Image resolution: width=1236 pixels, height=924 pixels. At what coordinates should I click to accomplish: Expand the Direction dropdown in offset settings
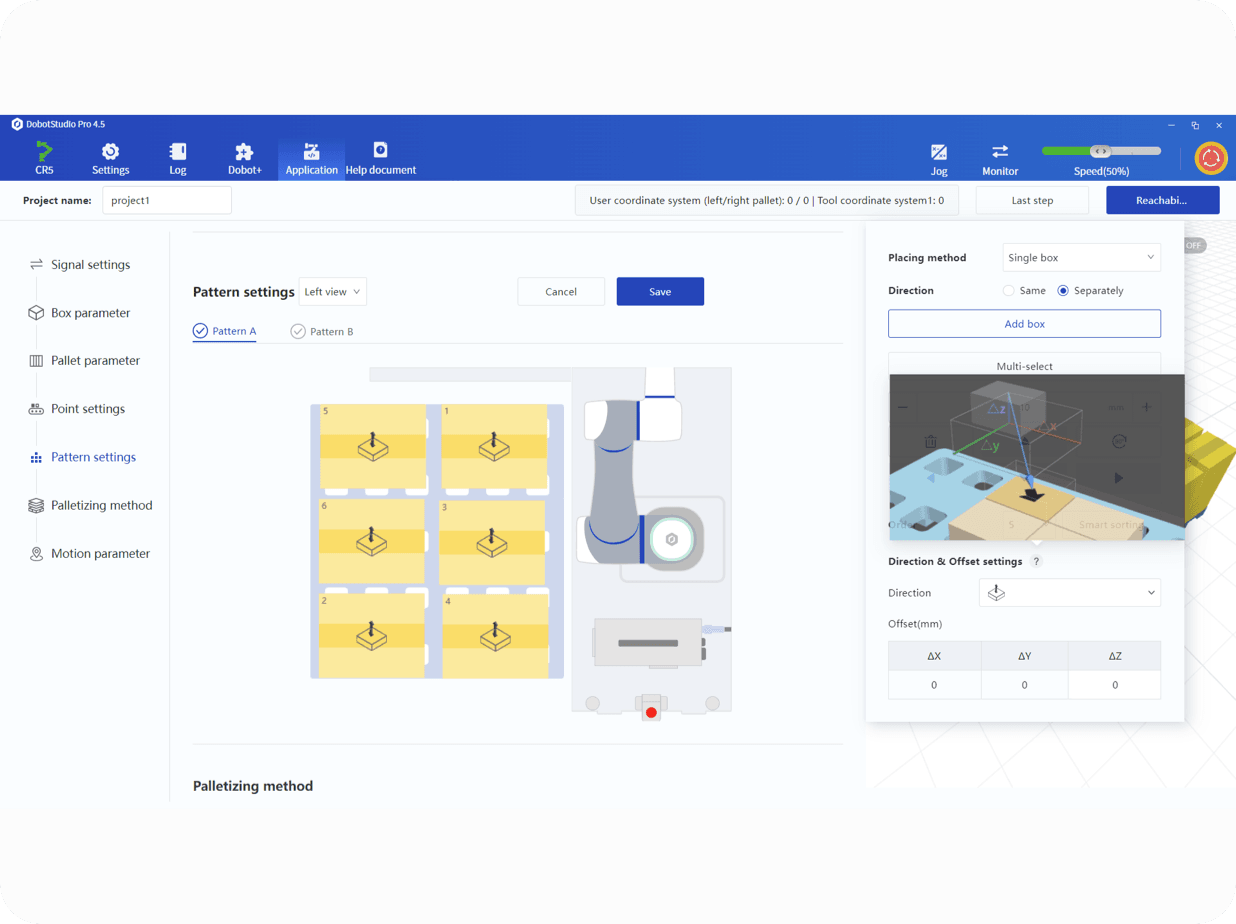[x=1069, y=593]
